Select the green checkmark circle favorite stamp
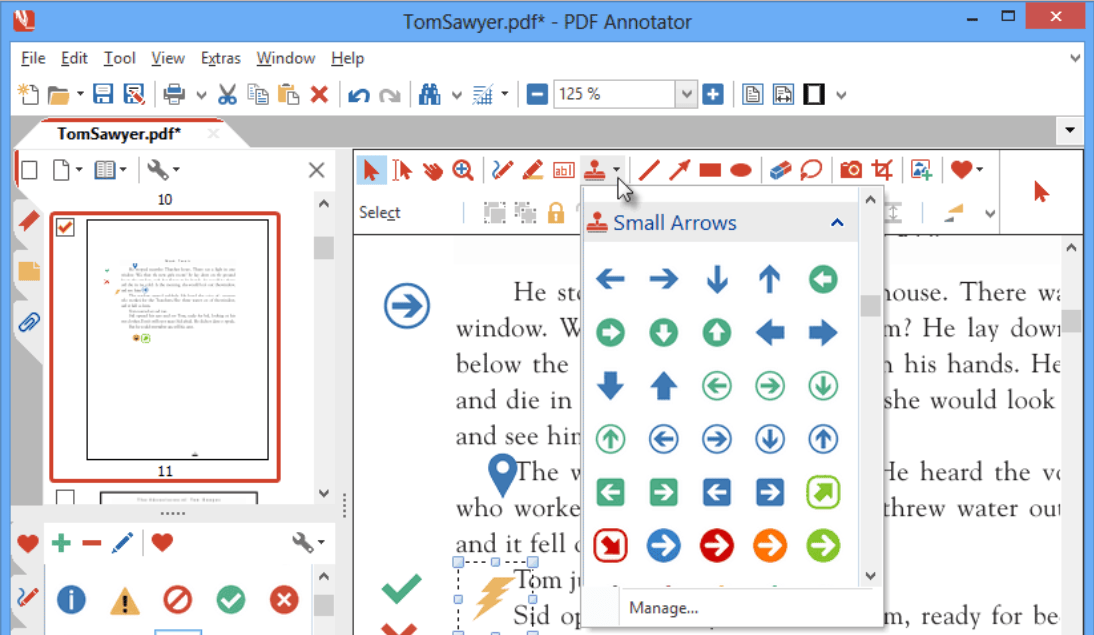Image resolution: width=1094 pixels, height=635 pixels. (231, 599)
